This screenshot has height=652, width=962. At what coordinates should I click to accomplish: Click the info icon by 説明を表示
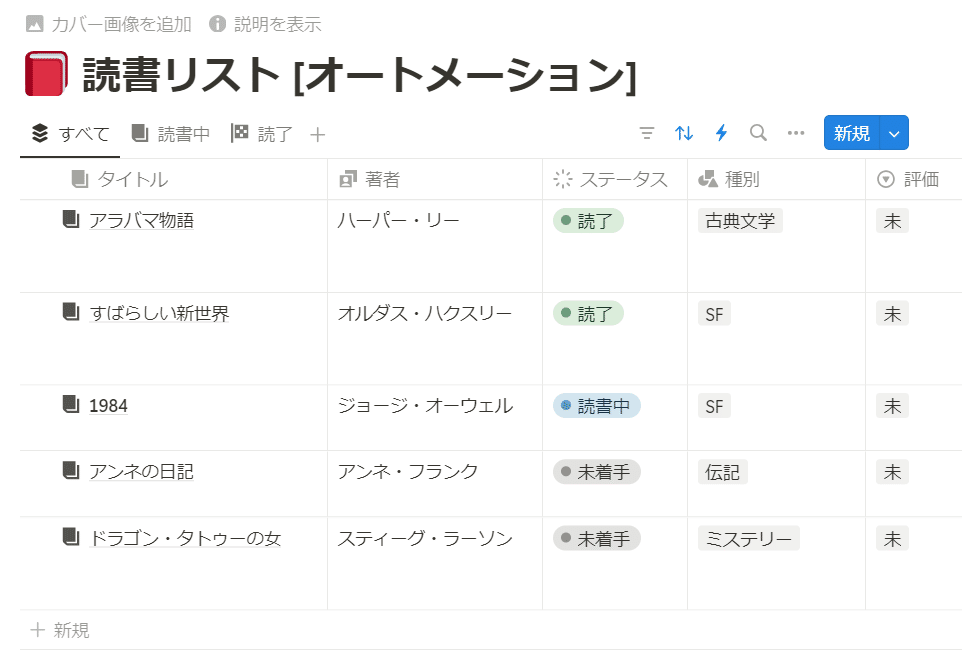click(x=217, y=24)
